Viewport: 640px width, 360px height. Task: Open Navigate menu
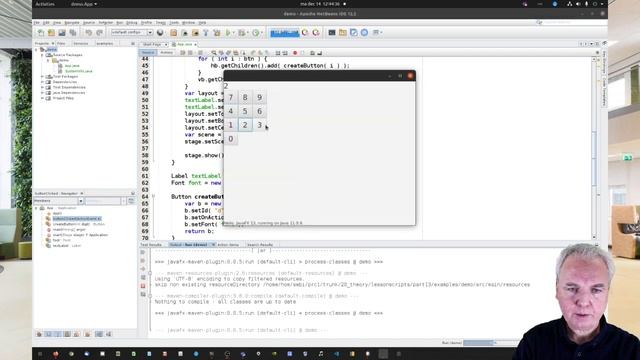[72, 23]
